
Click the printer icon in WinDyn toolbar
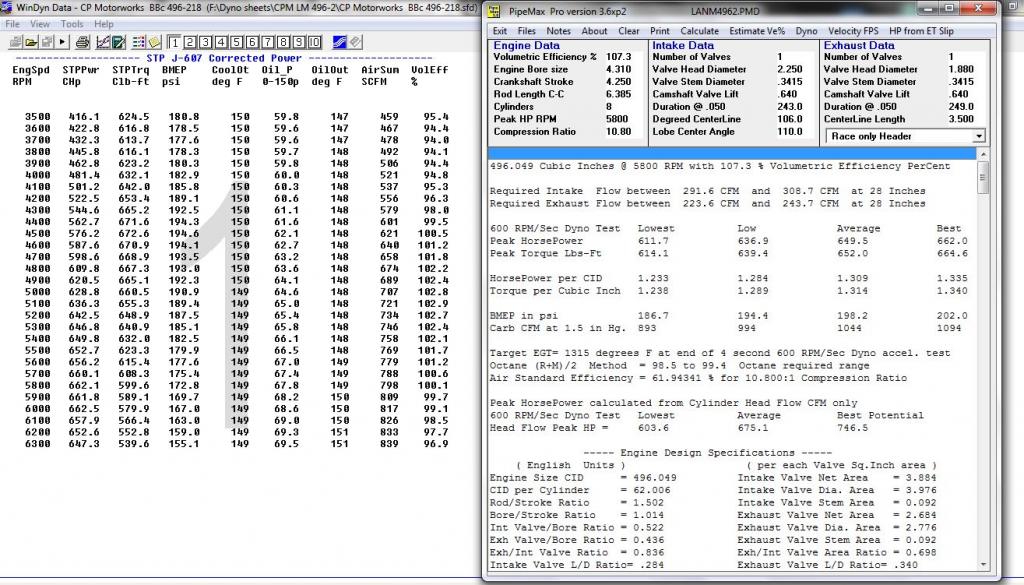82,42
